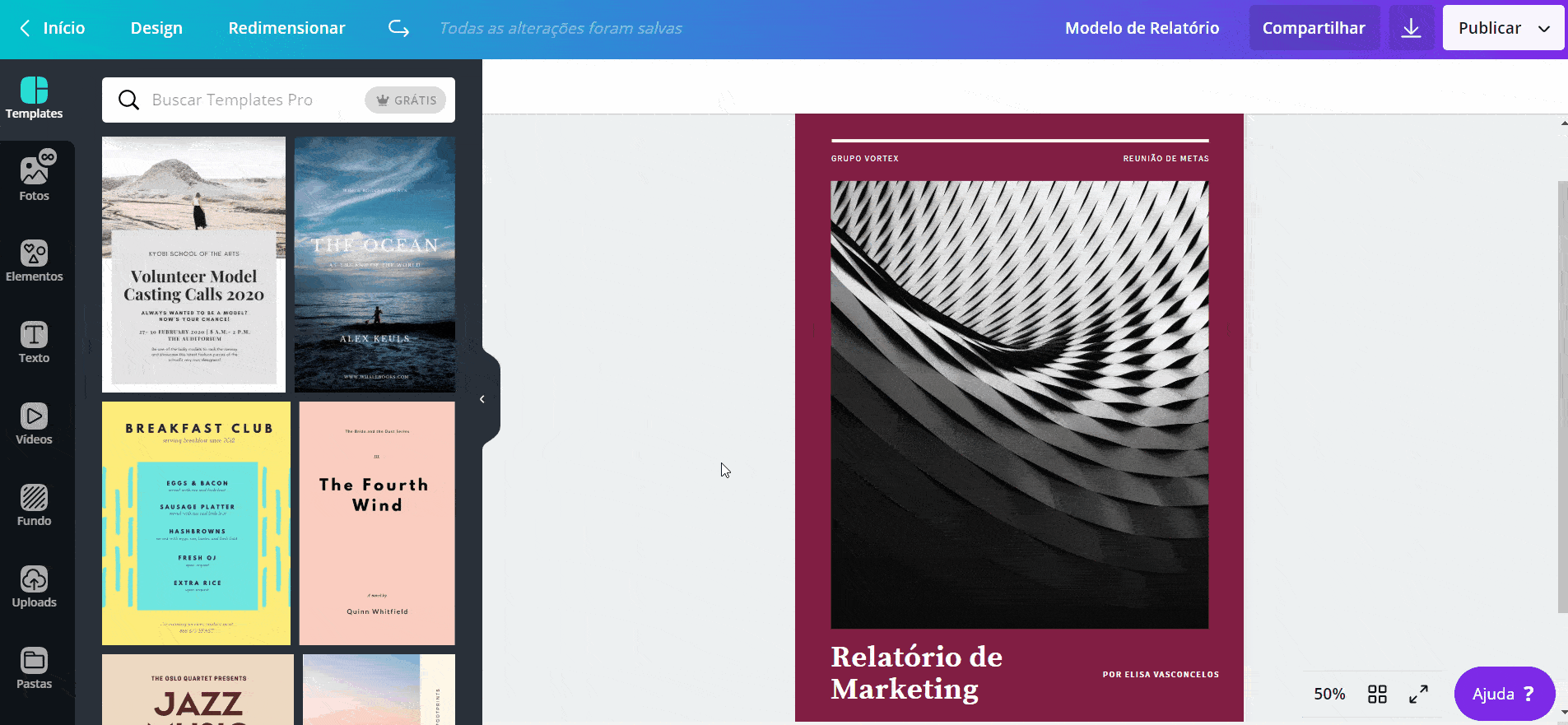Open the Redimensionar menu
1568x725 pixels.
[x=286, y=28]
